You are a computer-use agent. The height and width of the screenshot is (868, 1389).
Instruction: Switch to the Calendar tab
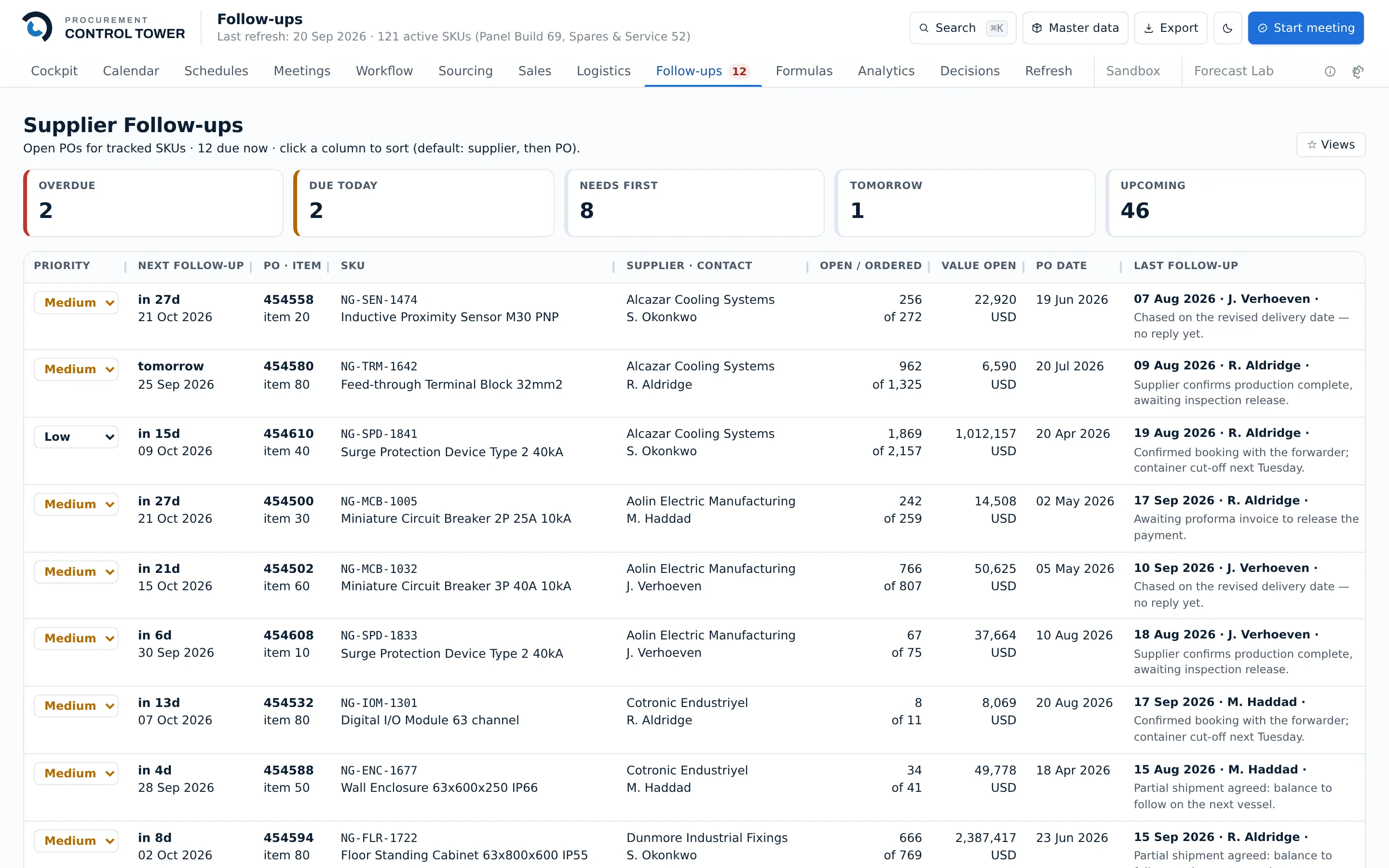(x=131, y=71)
